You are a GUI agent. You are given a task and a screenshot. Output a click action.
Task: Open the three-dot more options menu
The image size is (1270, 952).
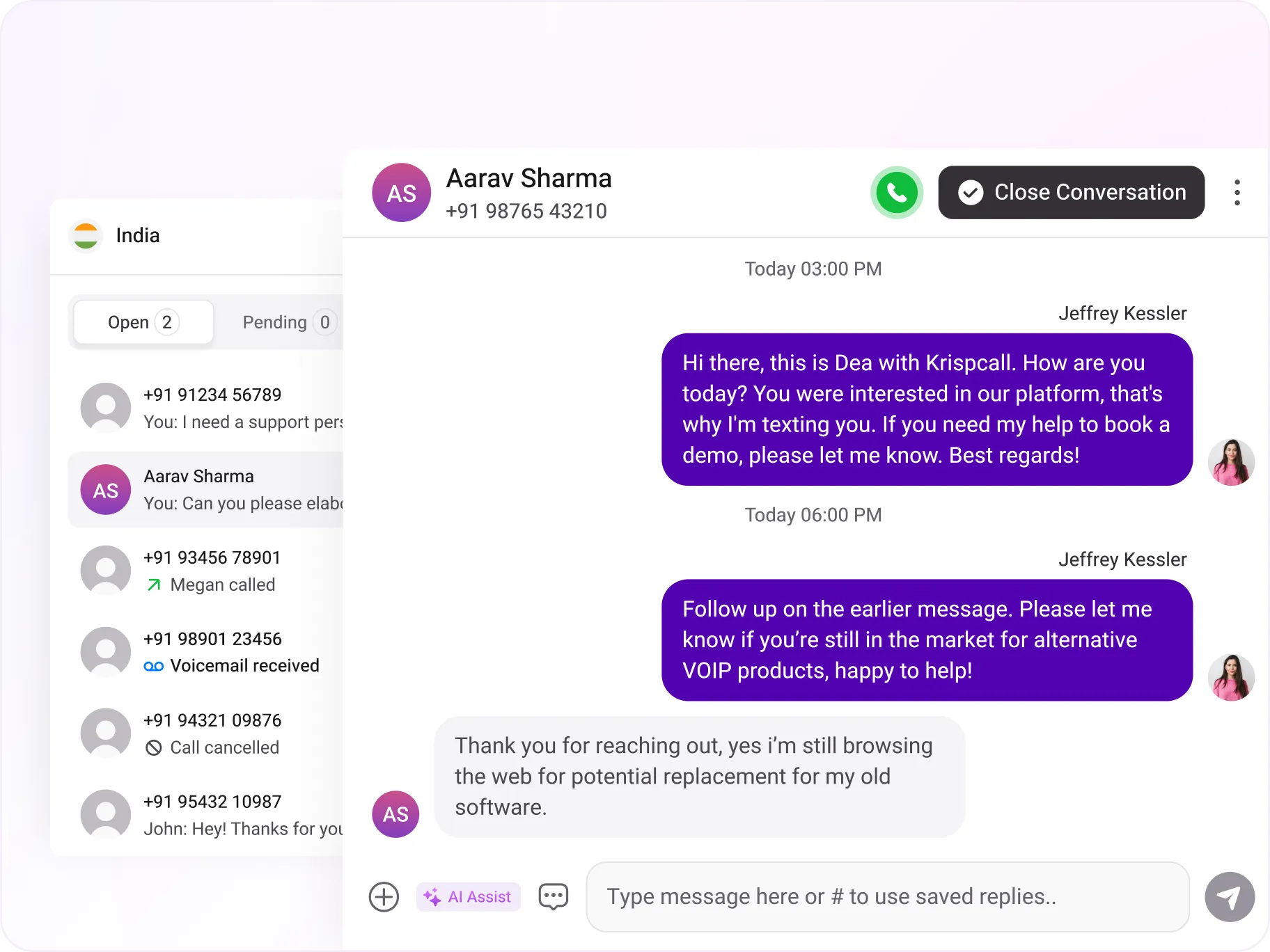tap(1237, 193)
